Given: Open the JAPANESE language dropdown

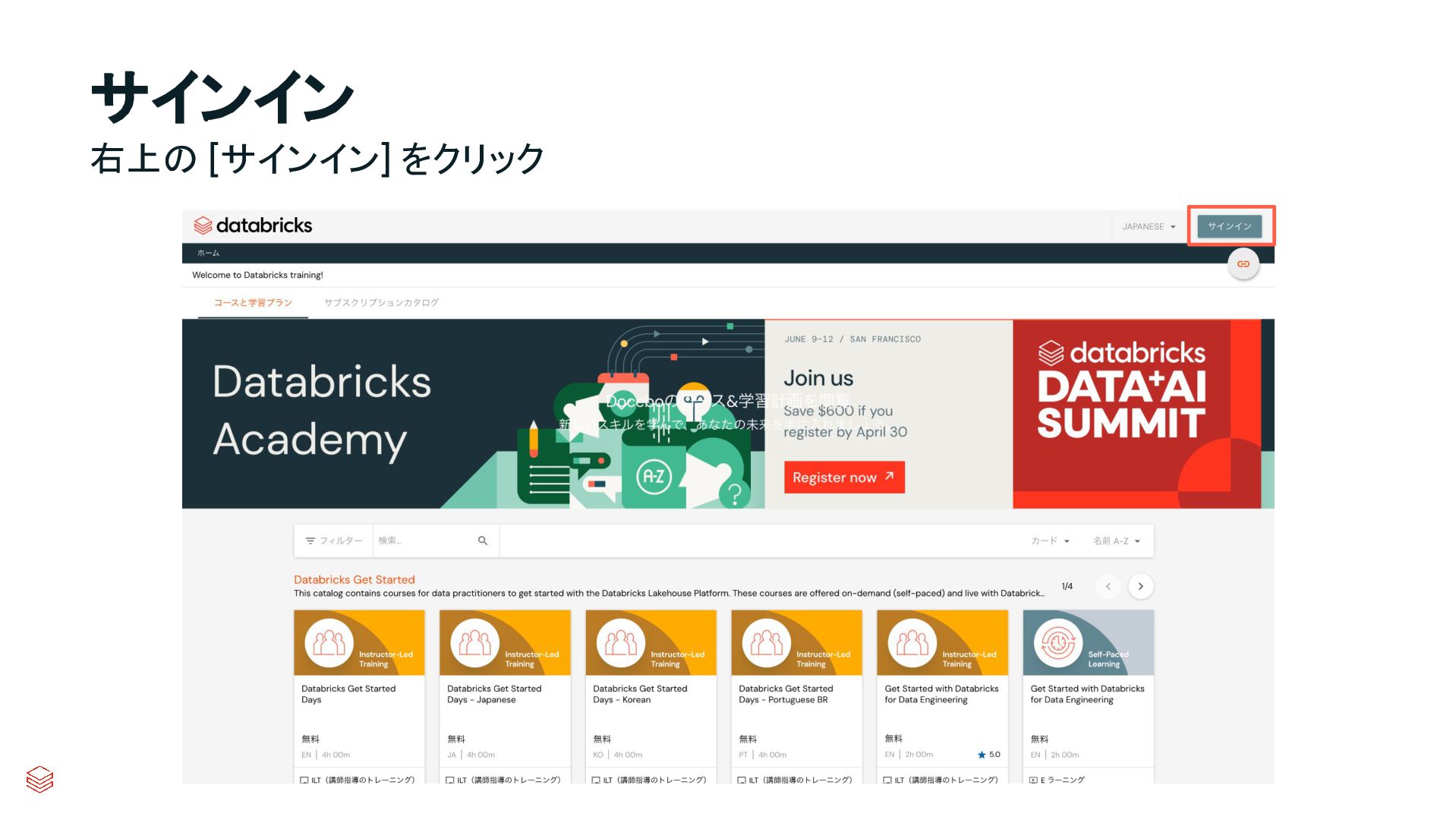Looking at the screenshot, I should (1149, 226).
